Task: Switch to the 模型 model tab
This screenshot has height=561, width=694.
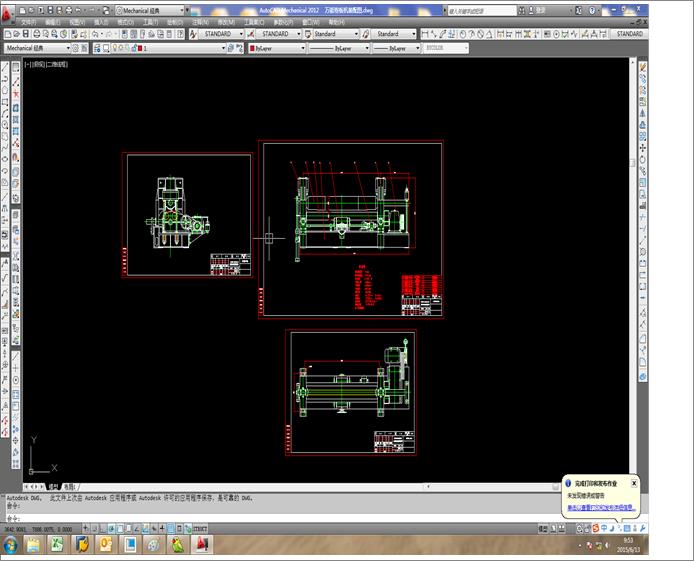Action: click(54, 487)
